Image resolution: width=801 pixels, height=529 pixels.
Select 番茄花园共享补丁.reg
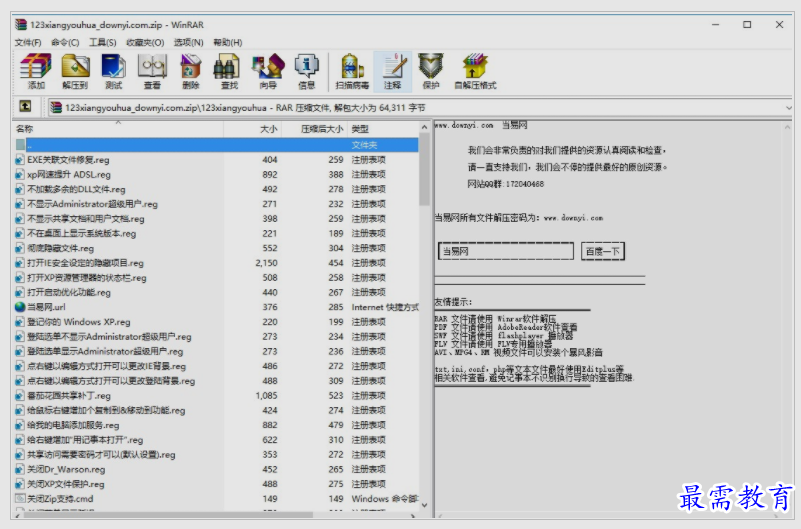pyautogui.click(x=69, y=396)
